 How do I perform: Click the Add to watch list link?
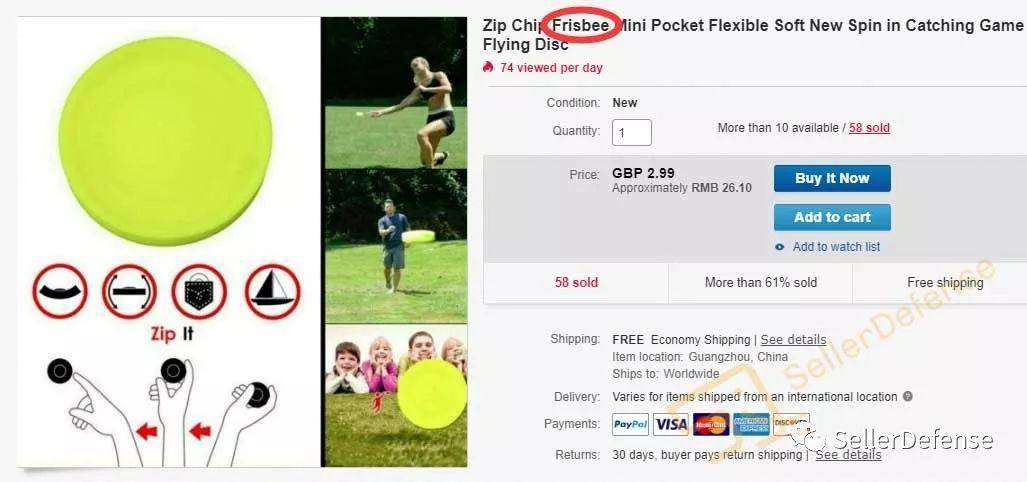point(836,247)
